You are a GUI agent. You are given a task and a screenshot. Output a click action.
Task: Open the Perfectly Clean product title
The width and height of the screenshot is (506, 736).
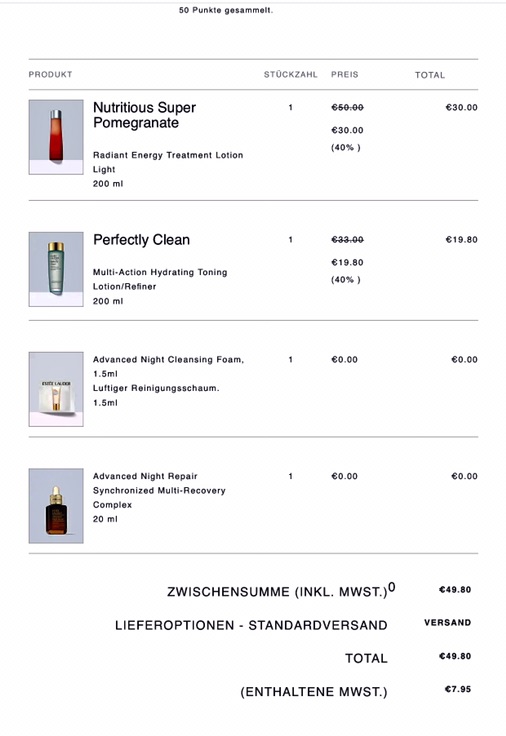(x=141, y=240)
